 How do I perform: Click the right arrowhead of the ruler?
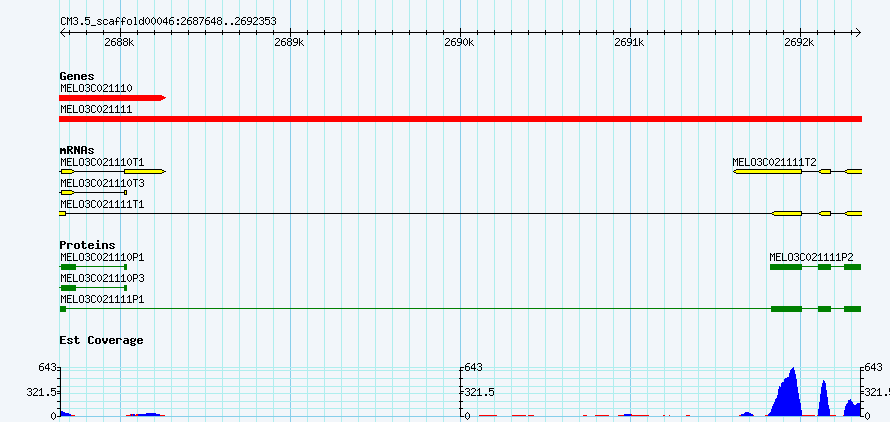click(x=858, y=32)
